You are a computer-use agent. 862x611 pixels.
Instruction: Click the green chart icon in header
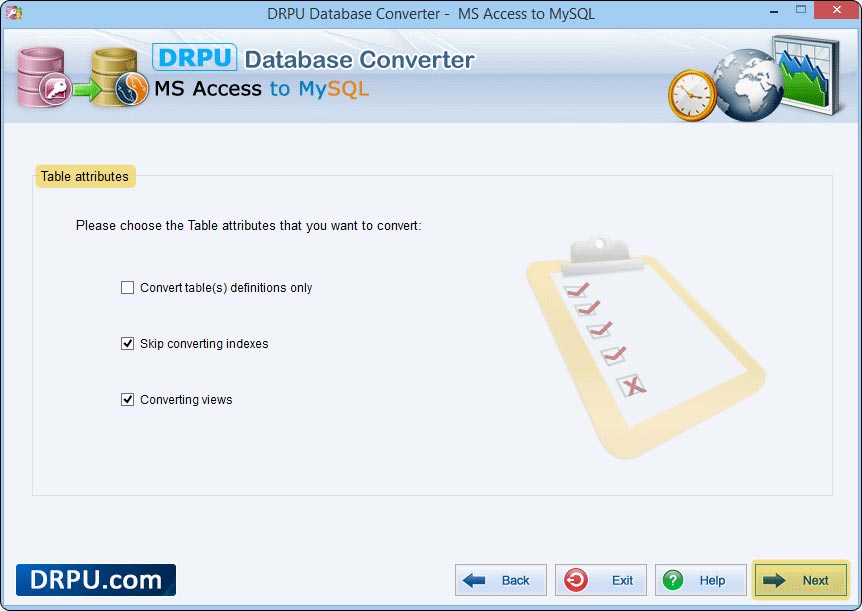(x=807, y=74)
